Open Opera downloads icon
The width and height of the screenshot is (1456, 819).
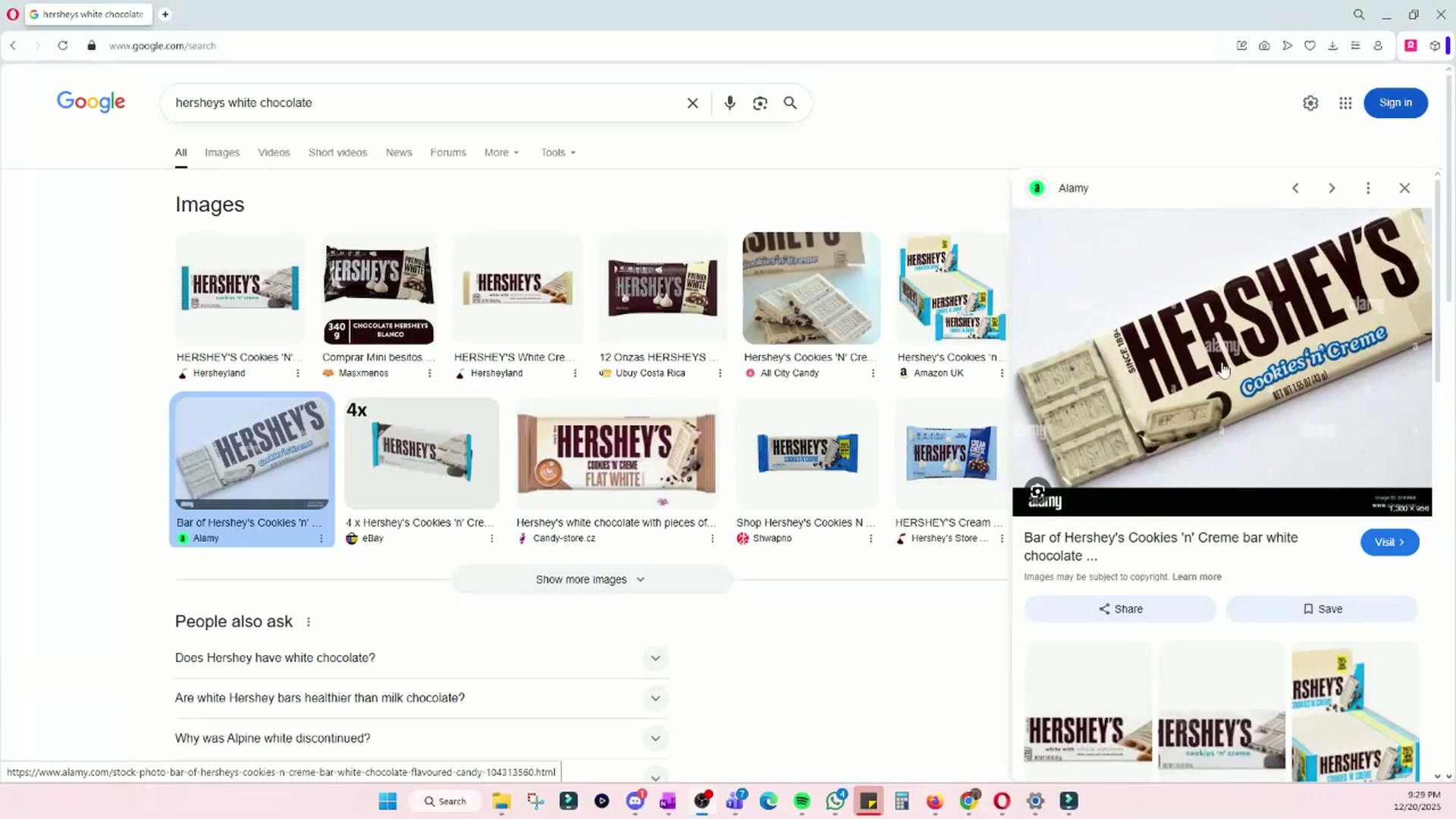tap(1332, 45)
